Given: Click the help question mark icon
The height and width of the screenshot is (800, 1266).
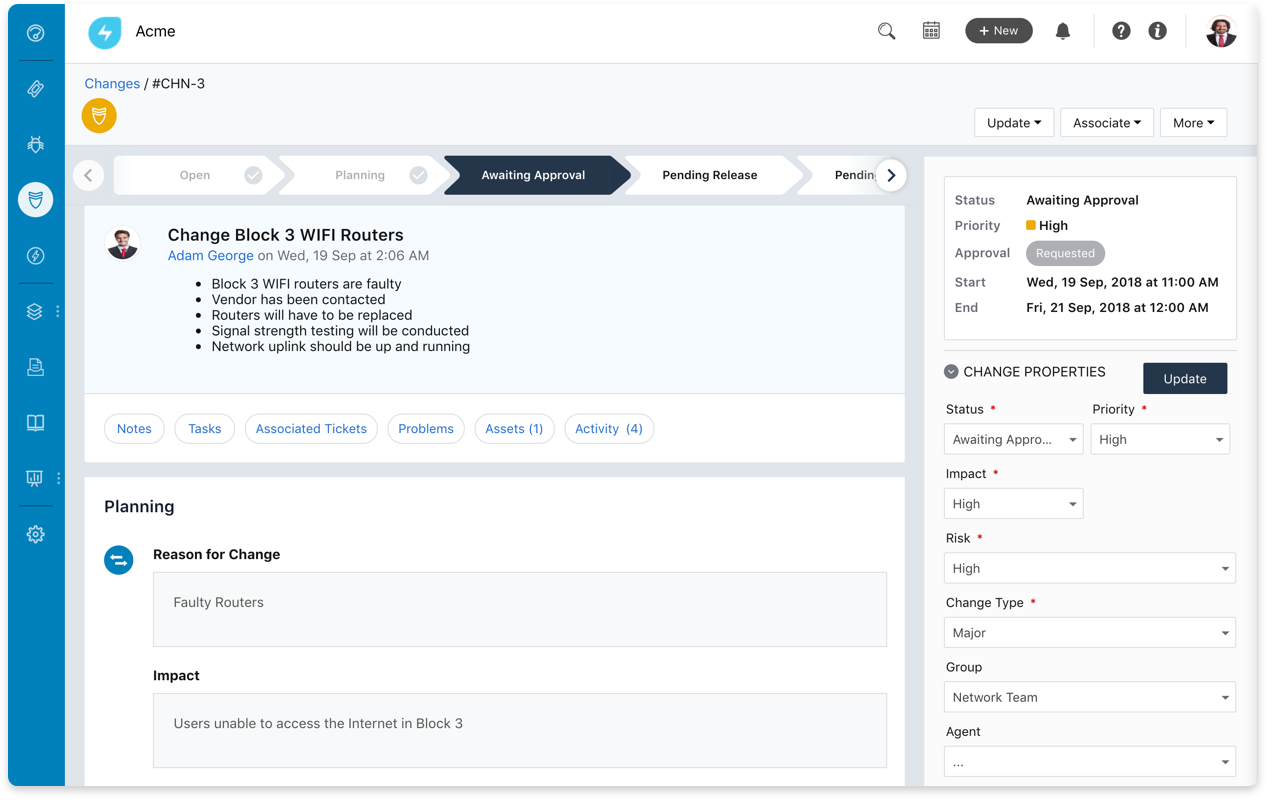Looking at the screenshot, I should pos(1121,31).
